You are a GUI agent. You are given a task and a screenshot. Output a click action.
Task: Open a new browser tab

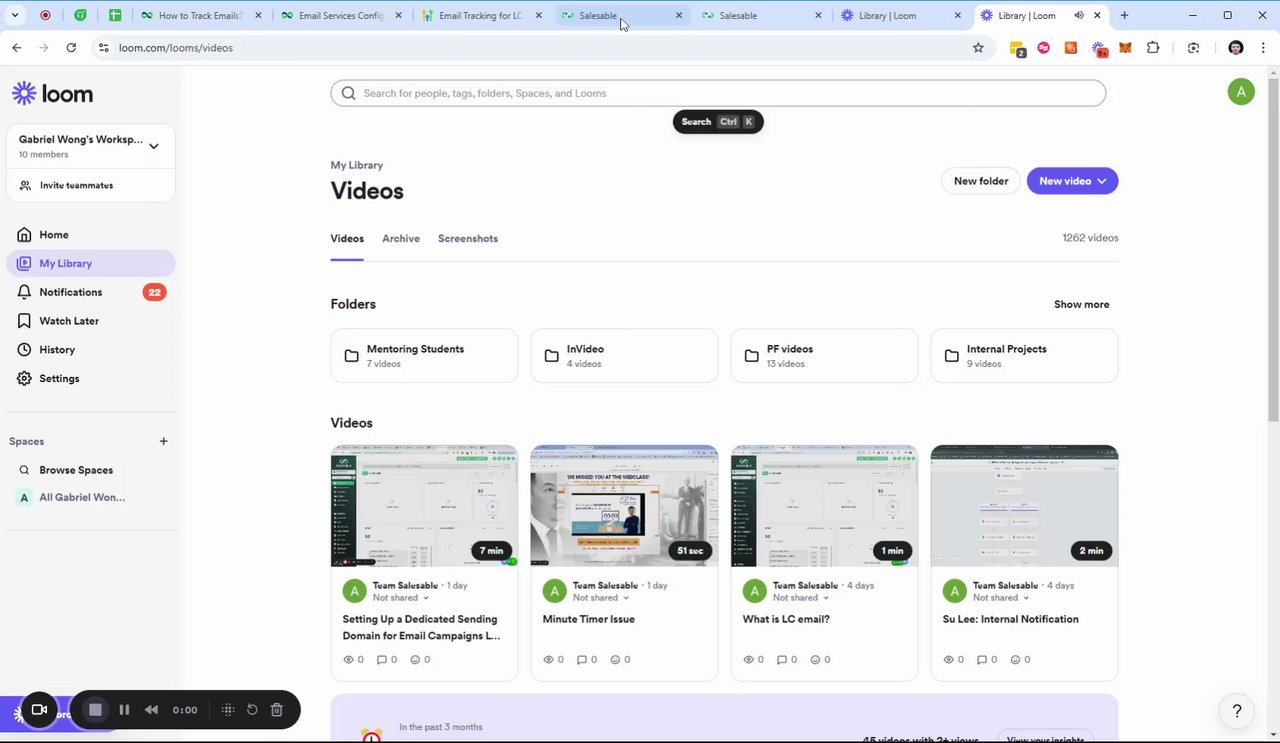point(1124,15)
